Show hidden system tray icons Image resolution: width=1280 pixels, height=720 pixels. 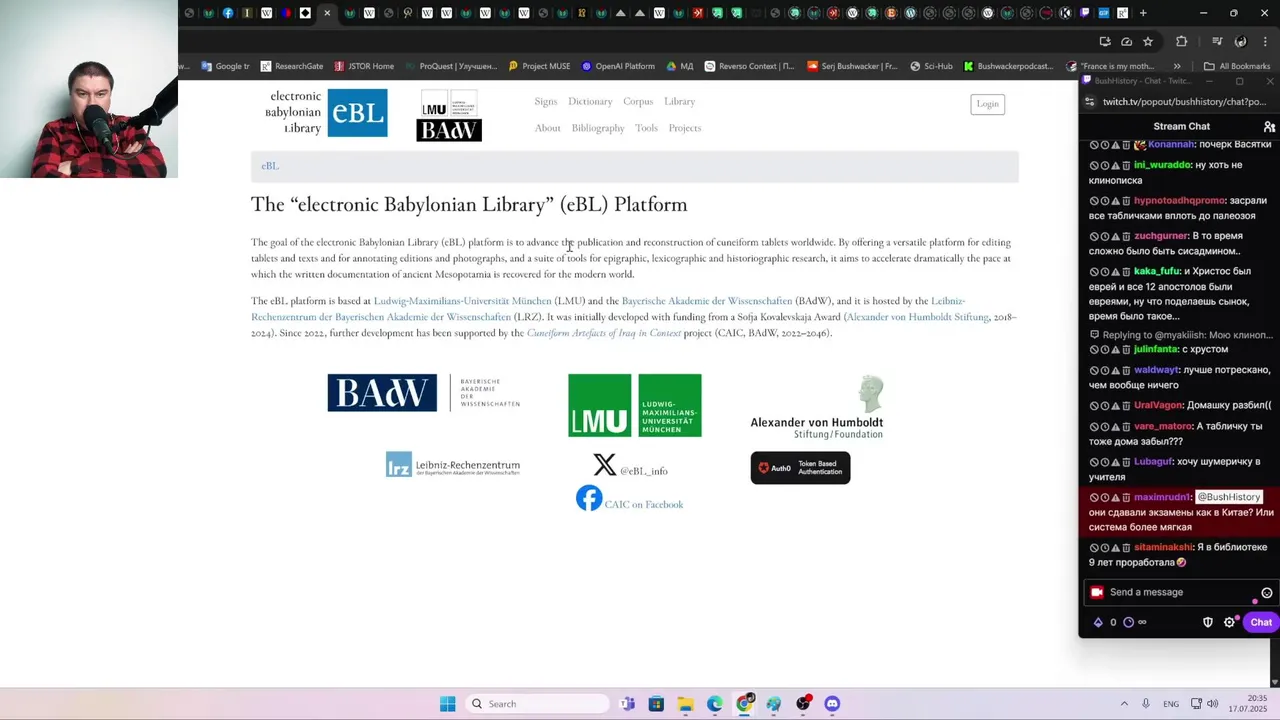click(x=1124, y=704)
